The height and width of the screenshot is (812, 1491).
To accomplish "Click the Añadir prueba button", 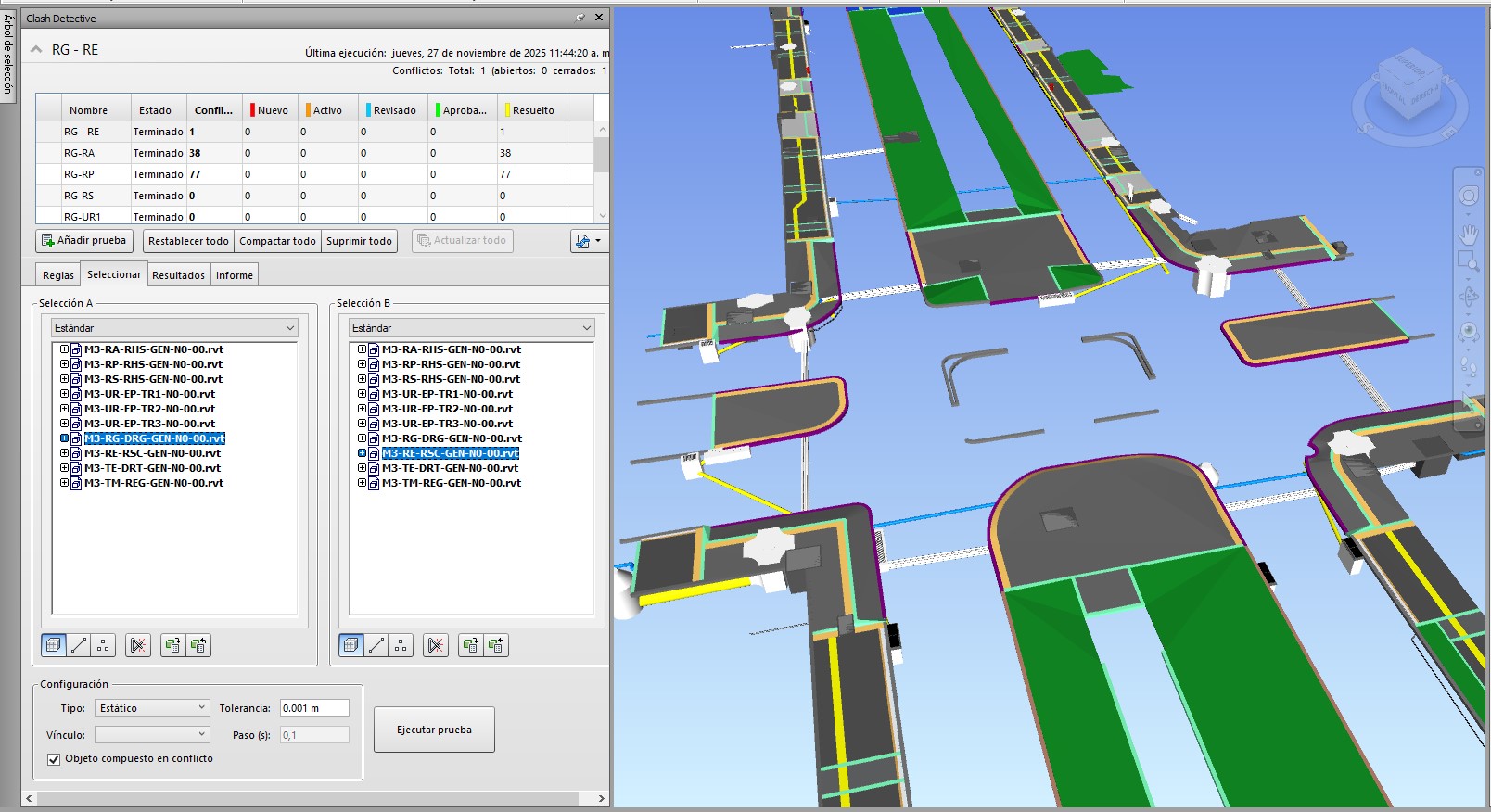I will pos(84,241).
